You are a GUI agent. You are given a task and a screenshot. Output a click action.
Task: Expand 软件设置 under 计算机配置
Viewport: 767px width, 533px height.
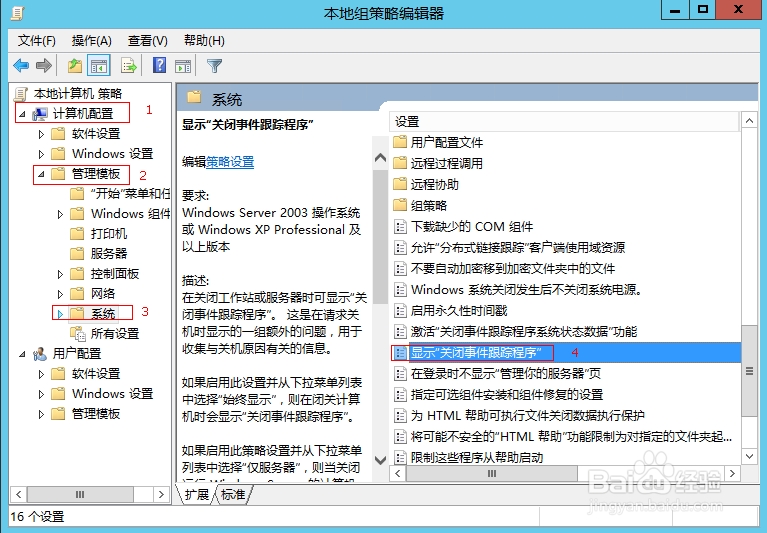pos(41,134)
